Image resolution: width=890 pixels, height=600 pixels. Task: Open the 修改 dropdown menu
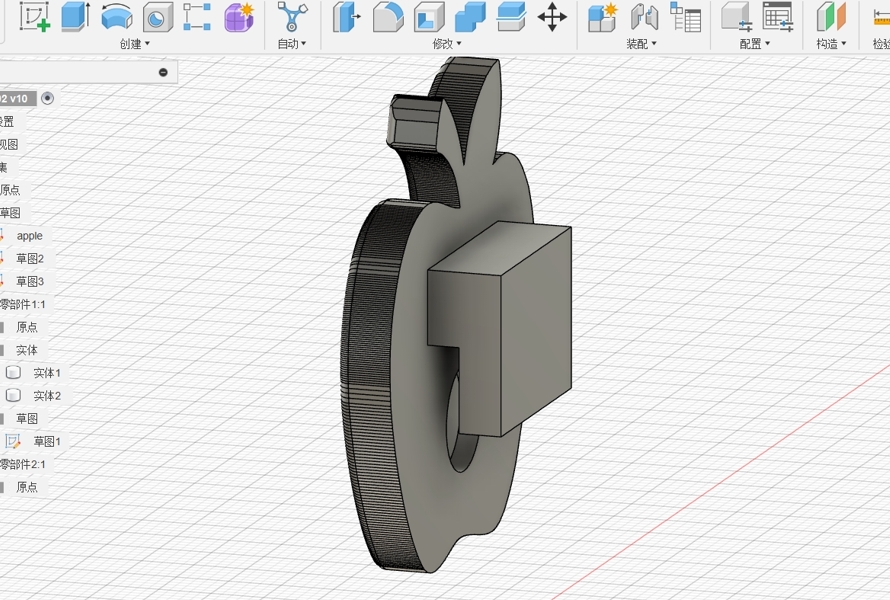coord(447,44)
